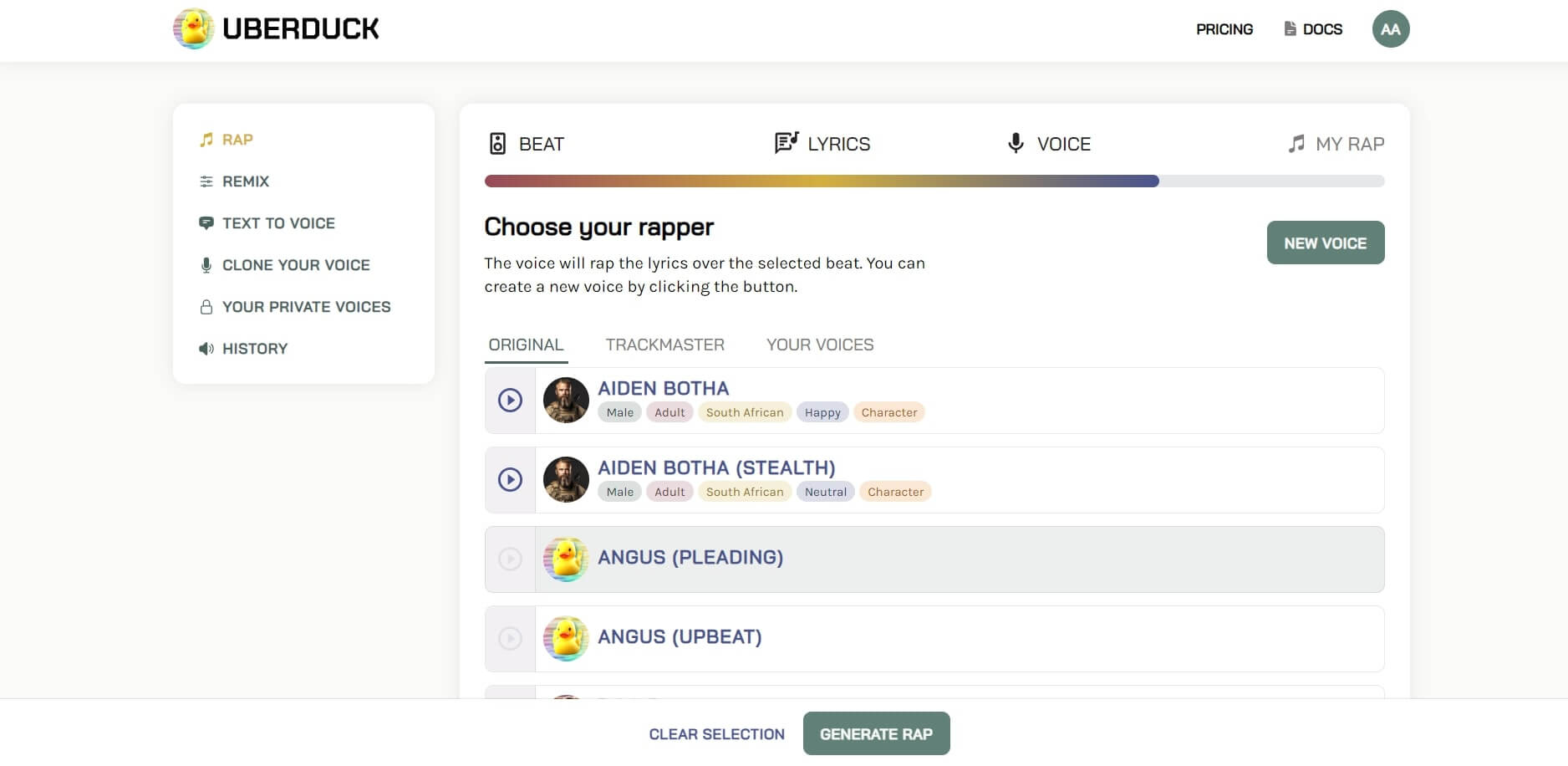The width and height of the screenshot is (1568, 766).
Task: Switch to the Original voices tab
Action: [527, 345]
